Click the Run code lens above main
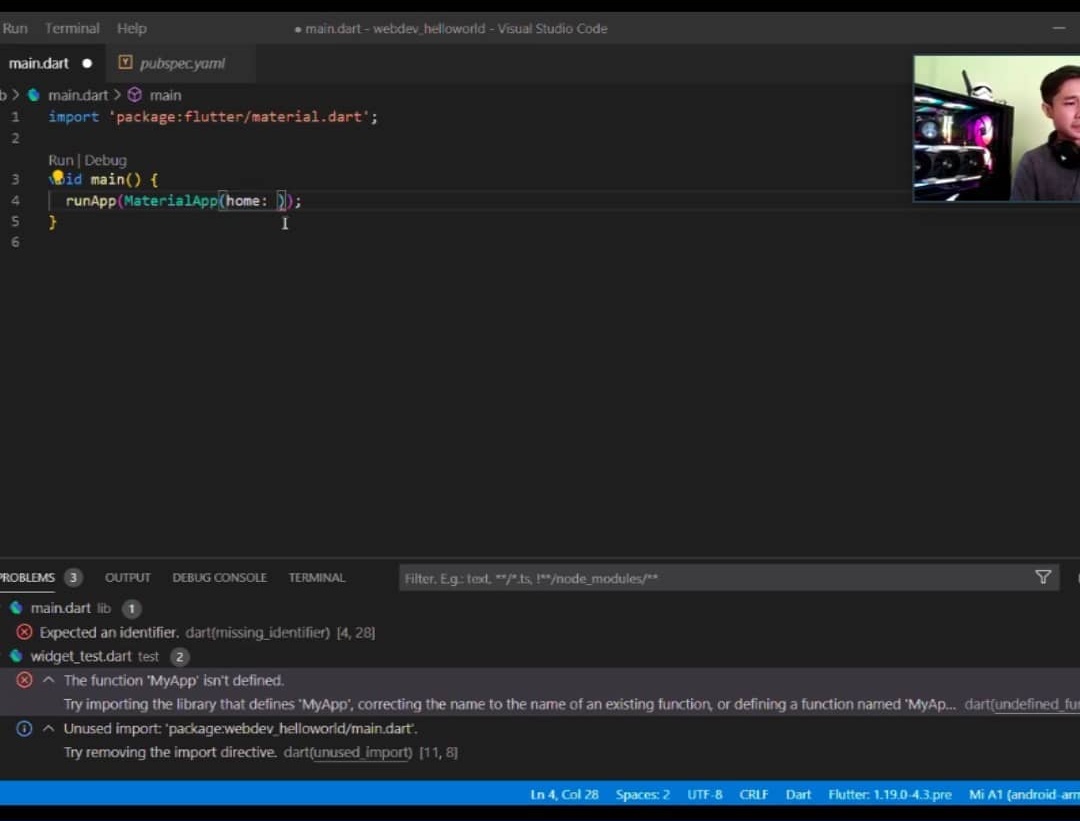 pyautogui.click(x=61, y=160)
